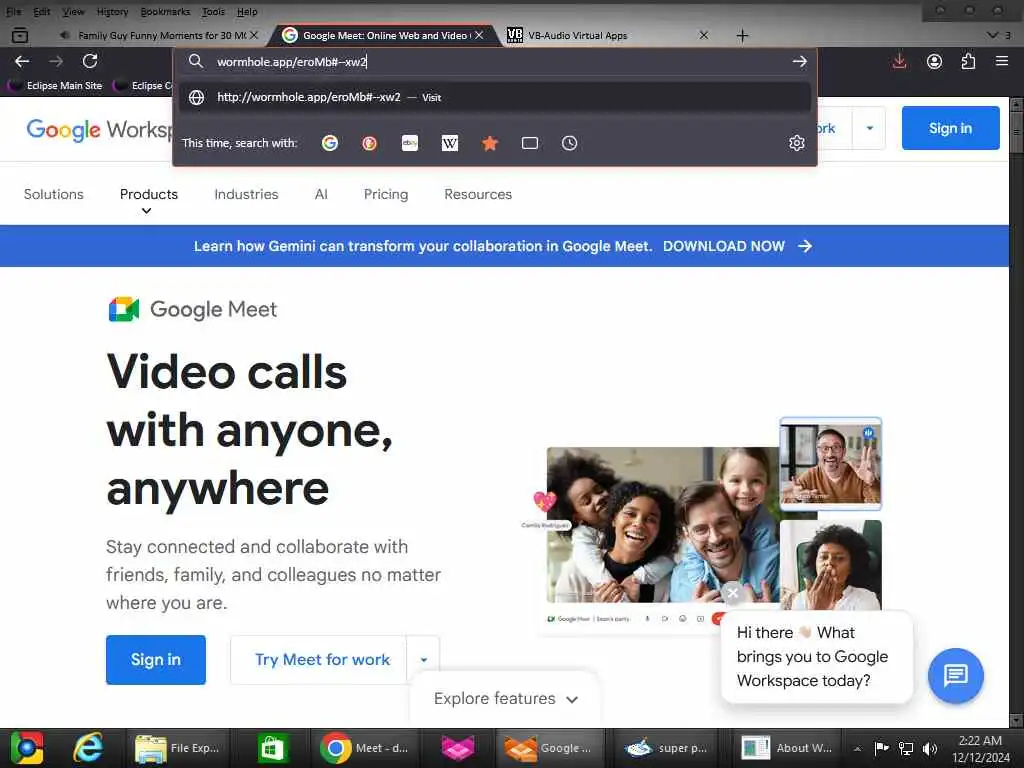Click the top Sign in button
The height and width of the screenshot is (768, 1024).
coord(950,128)
